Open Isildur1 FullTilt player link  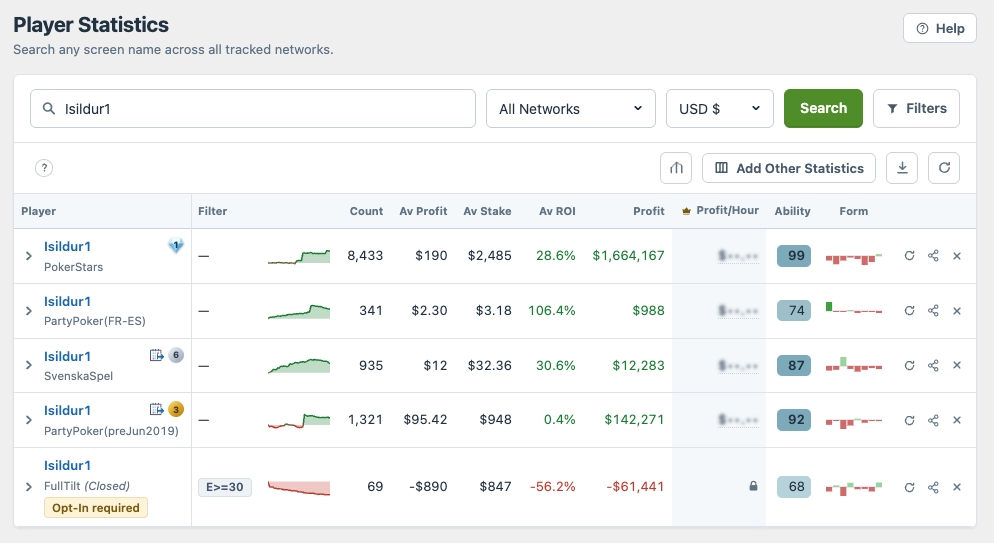tap(67, 466)
